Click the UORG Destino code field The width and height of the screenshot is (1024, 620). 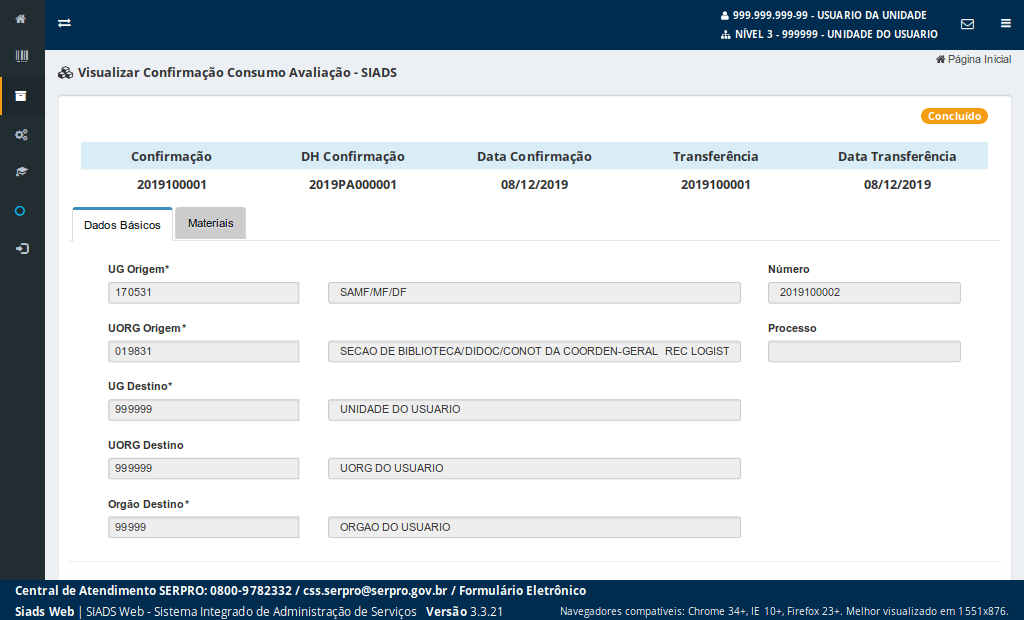pyautogui.click(x=204, y=468)
